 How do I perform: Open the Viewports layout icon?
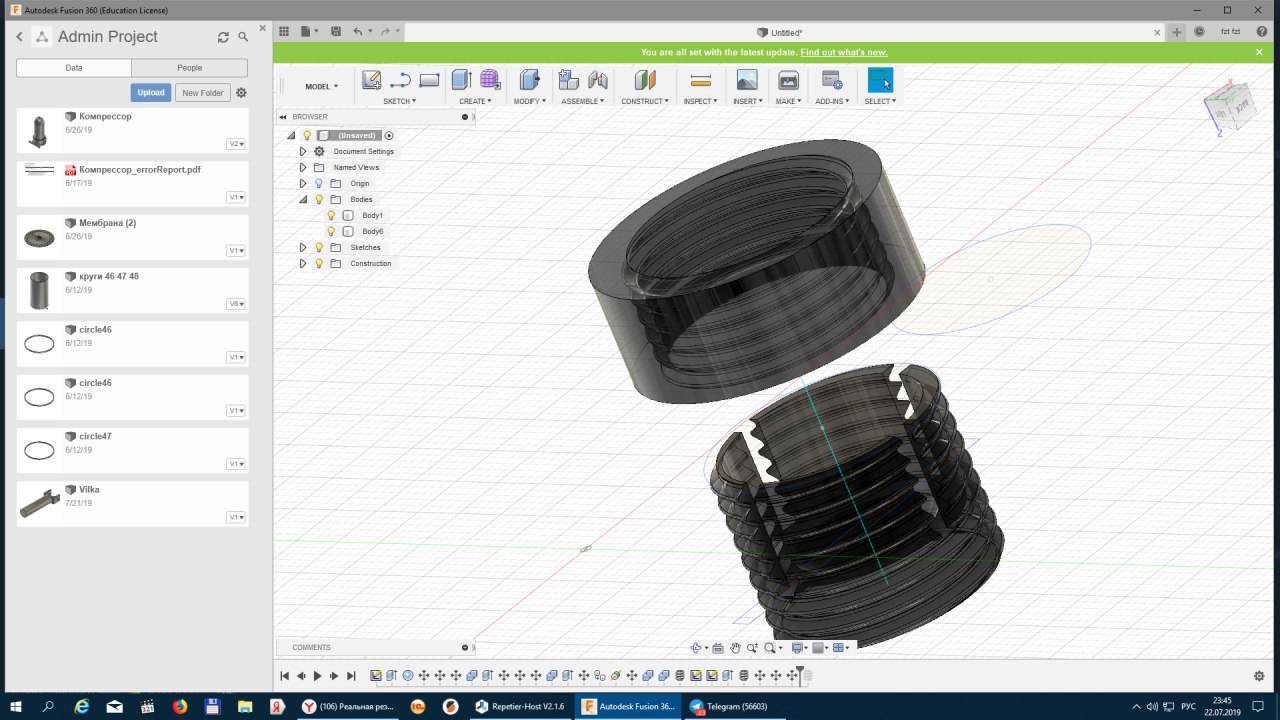coord(838,648)
